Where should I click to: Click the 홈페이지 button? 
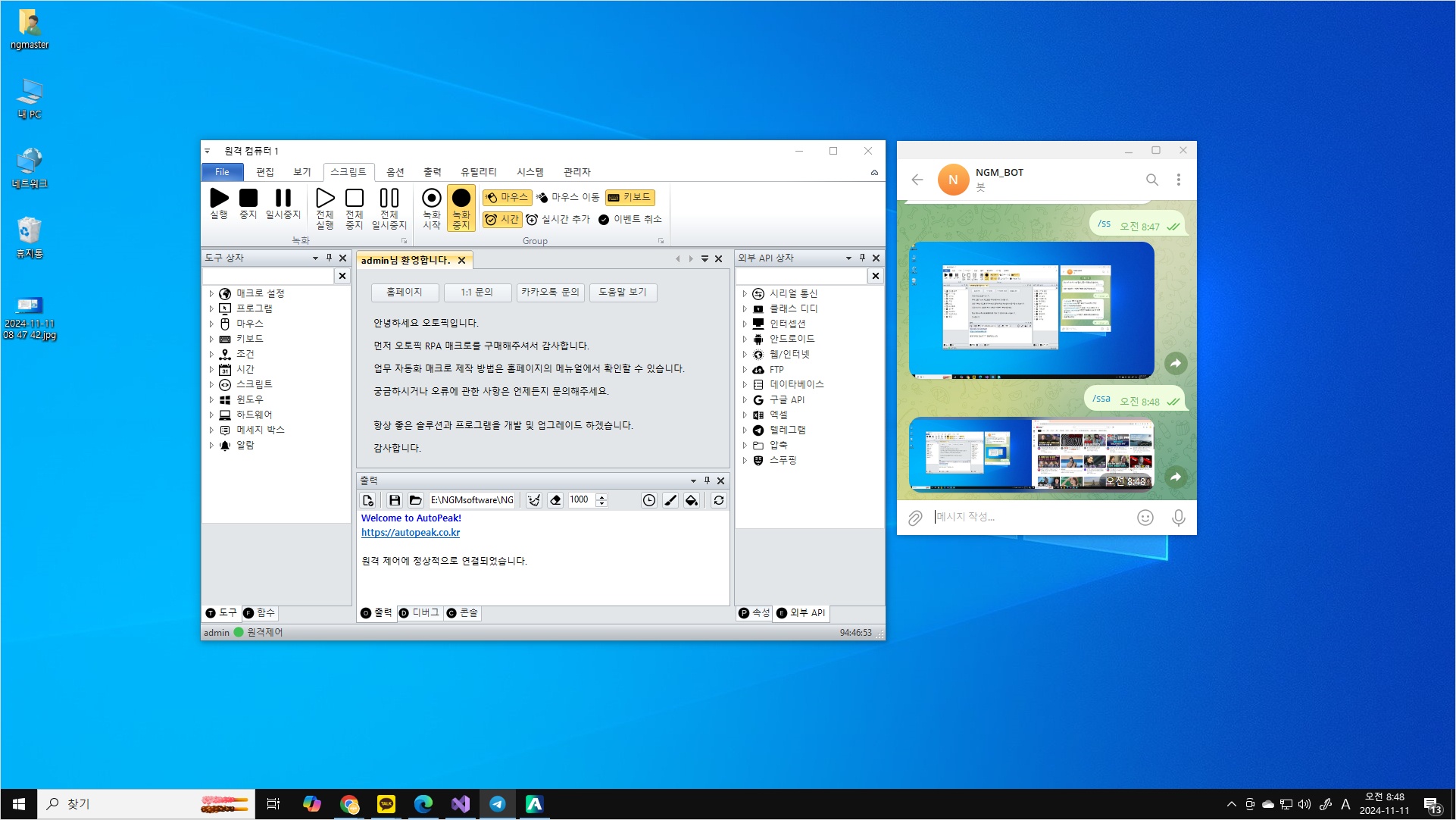[405, 292]
